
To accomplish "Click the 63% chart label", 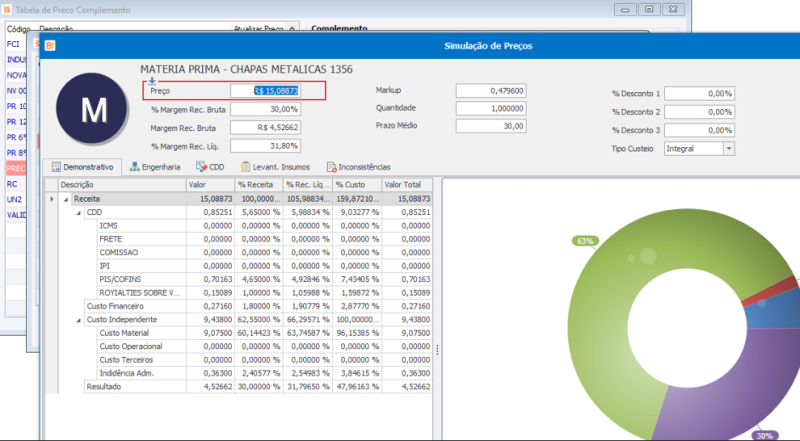I will tap(585, 241).
